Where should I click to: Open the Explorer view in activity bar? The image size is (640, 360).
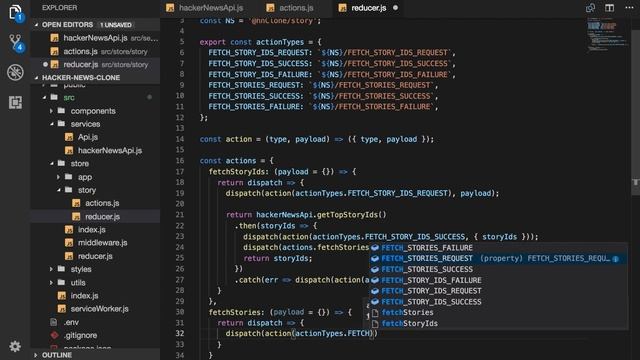15,13
